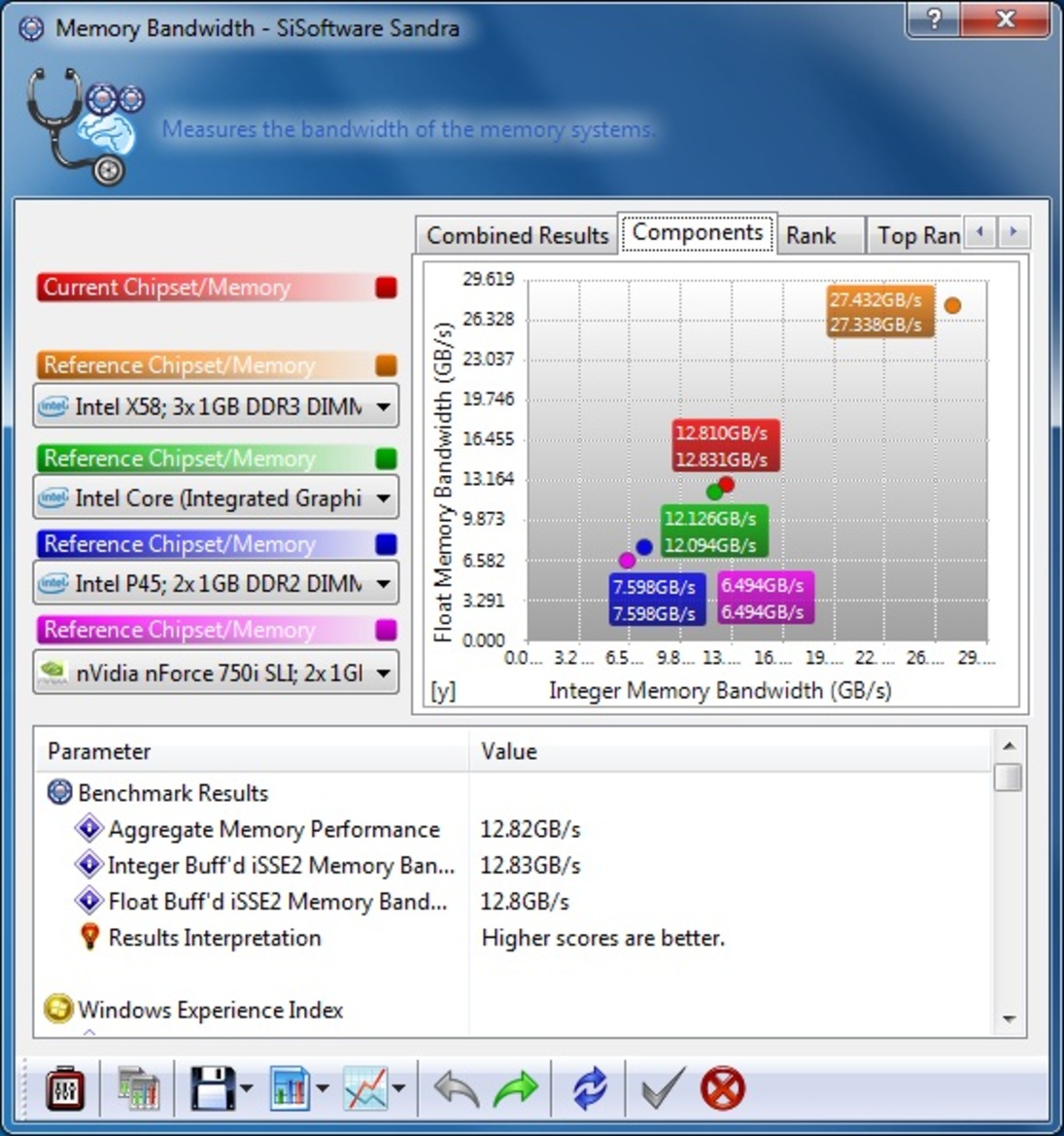Toggle the green Reference Chipset/Memory square
Viewport: 1064px width, 1136px height.
[x=386, y=459]
